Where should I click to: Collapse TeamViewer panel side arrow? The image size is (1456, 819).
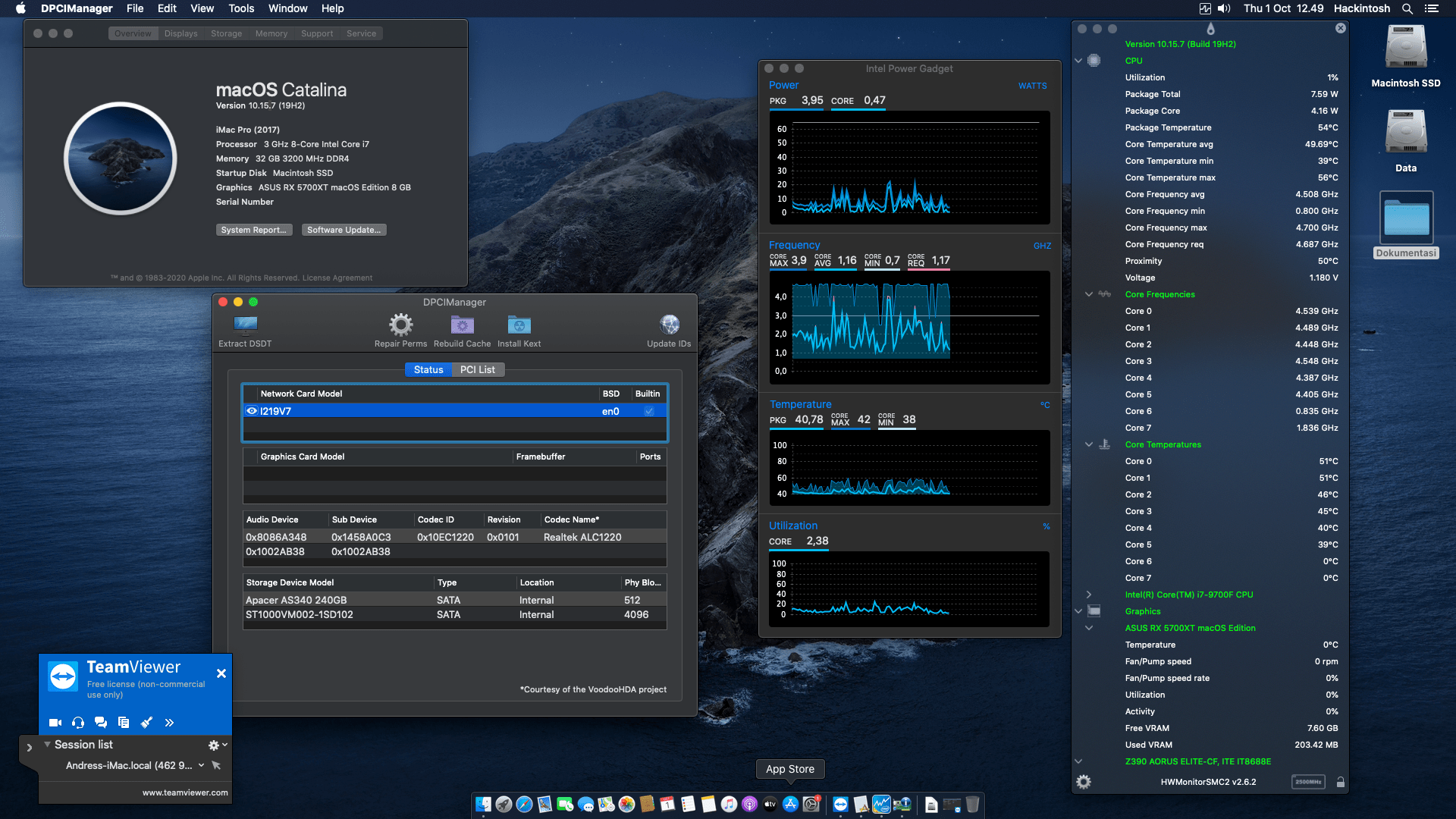[x=29, y=748]
